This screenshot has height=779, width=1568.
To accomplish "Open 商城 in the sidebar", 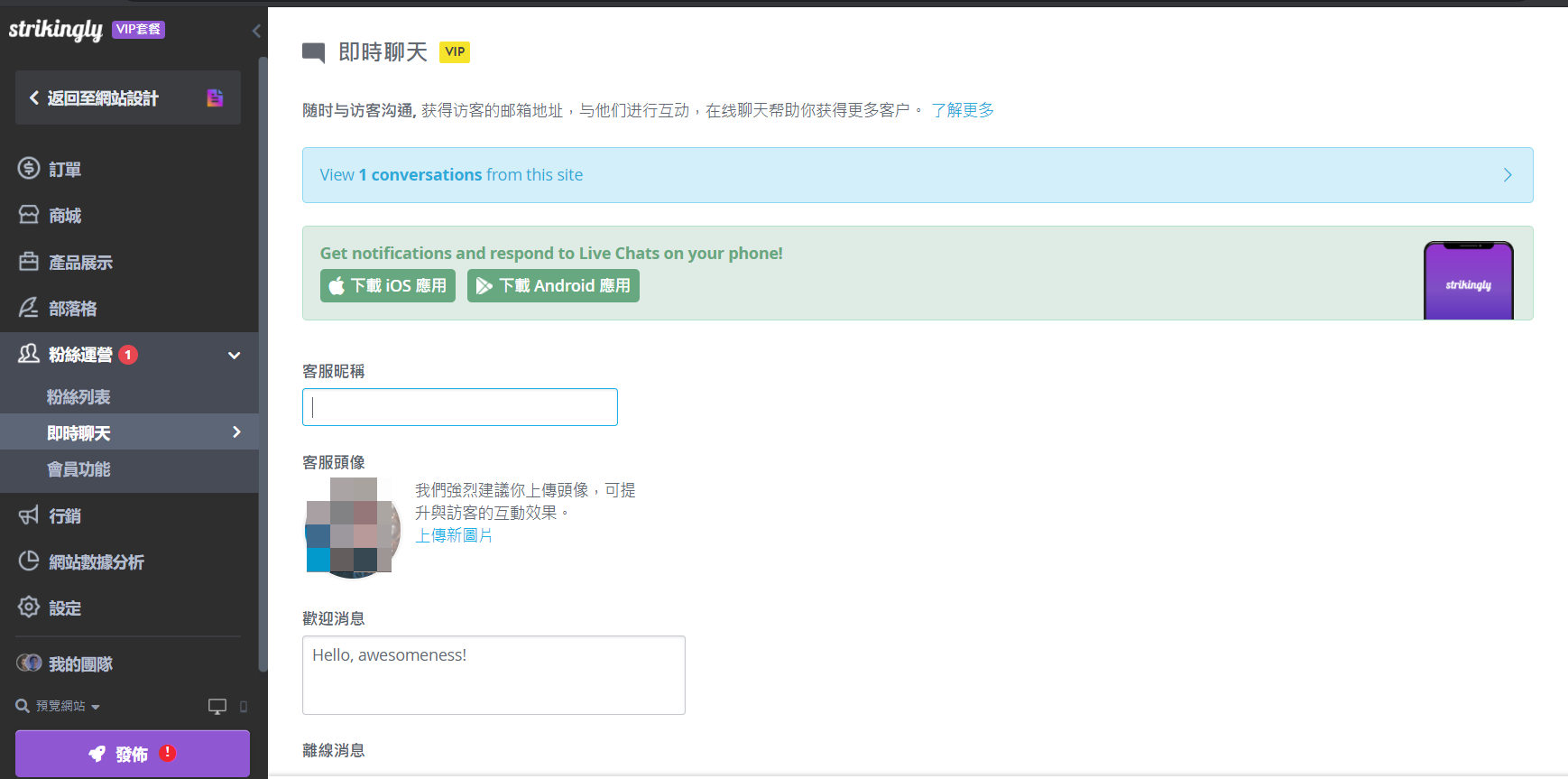I will point(65,216).
